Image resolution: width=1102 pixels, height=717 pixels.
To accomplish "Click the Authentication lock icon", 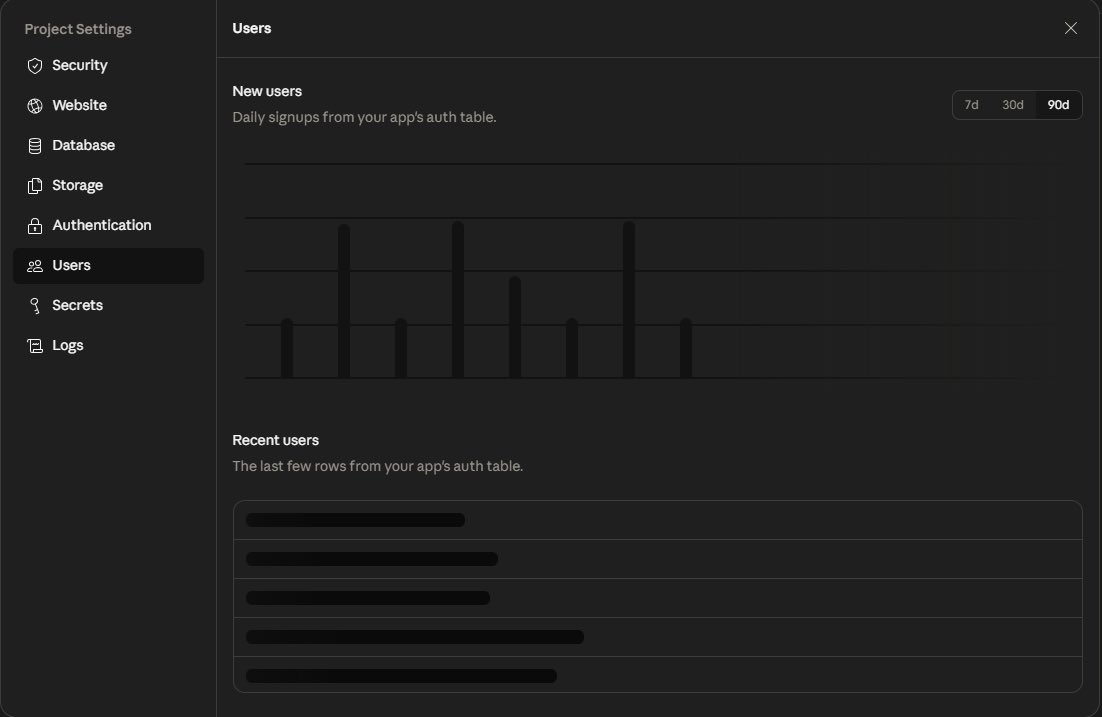I will [35, 226].
